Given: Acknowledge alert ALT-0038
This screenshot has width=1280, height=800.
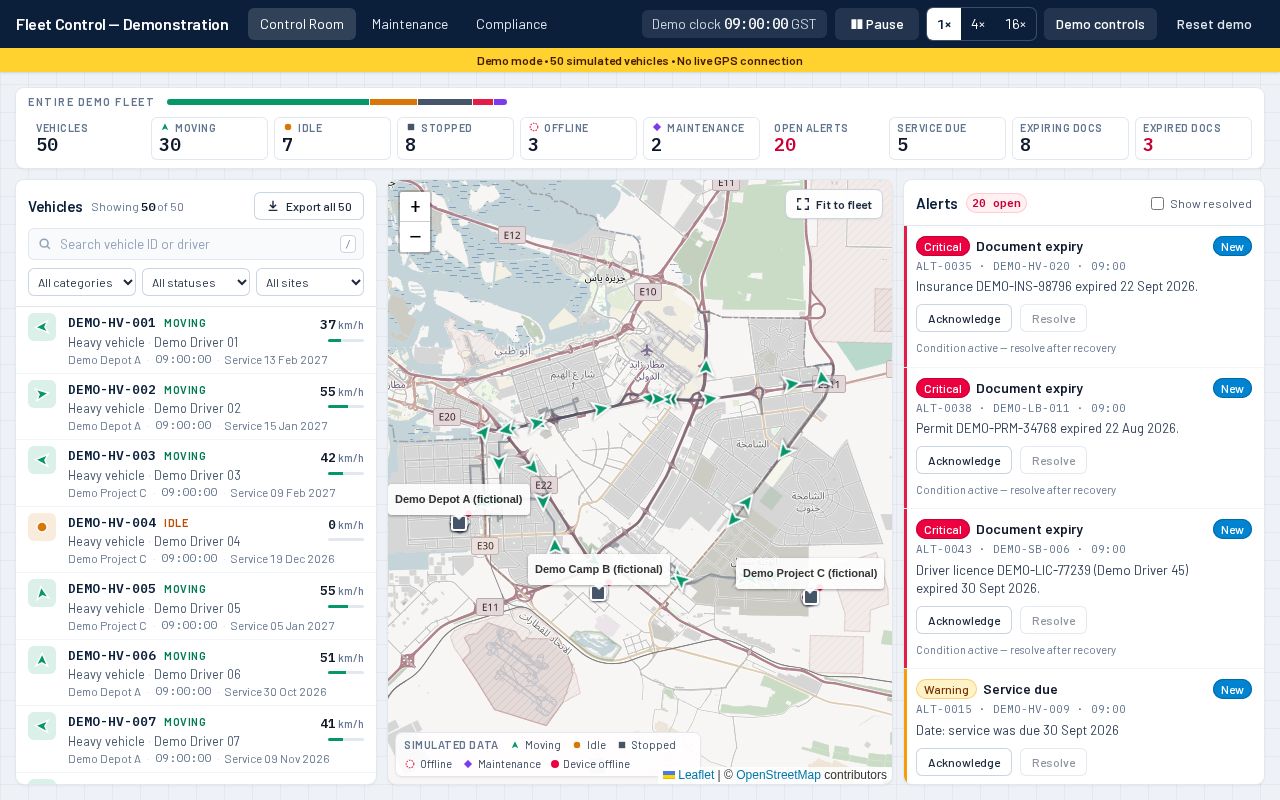Looking at the screenshot, I should point(964,461).
